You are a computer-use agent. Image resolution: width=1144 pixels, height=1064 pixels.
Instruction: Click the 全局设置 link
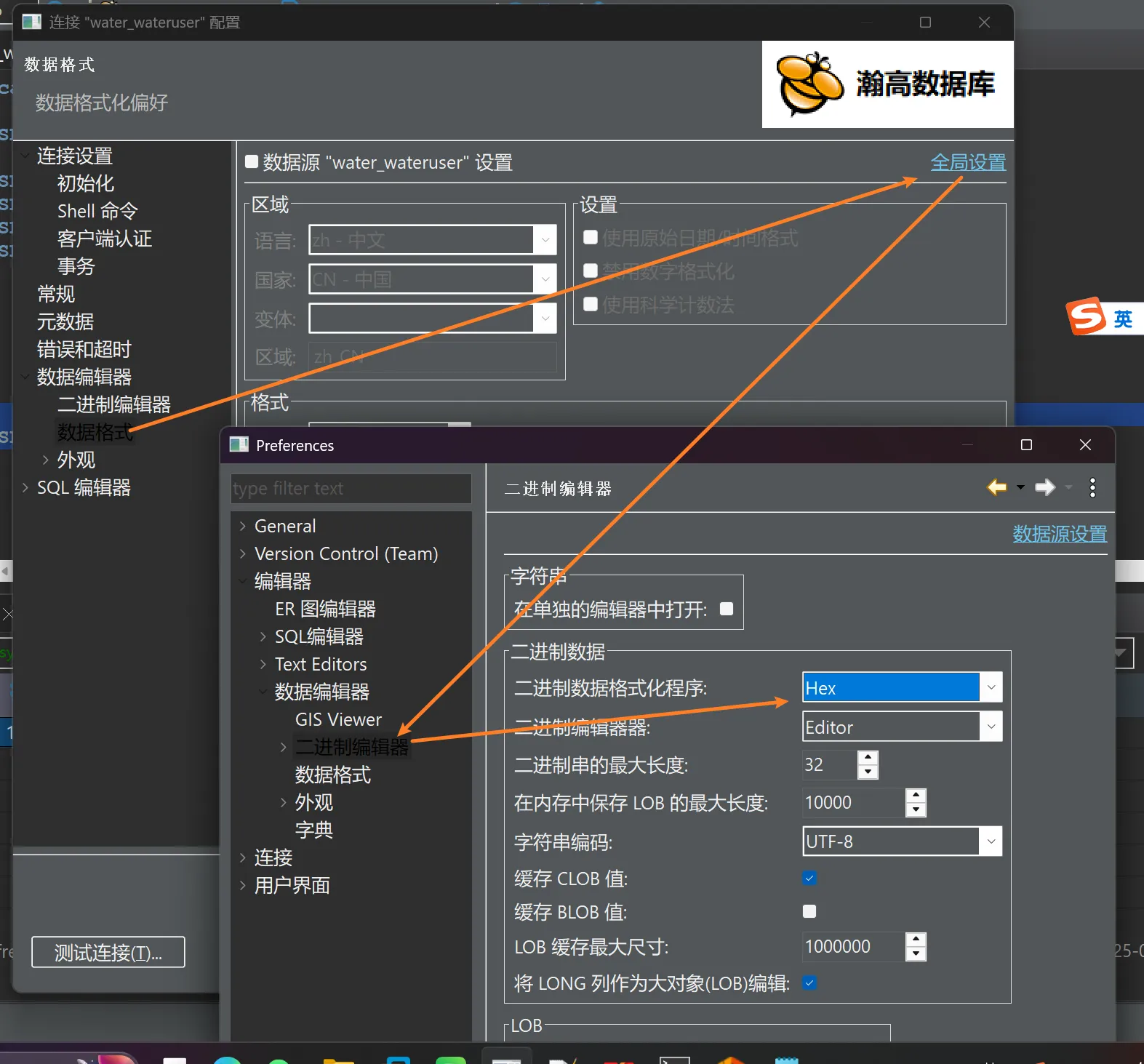click(968, 162)
